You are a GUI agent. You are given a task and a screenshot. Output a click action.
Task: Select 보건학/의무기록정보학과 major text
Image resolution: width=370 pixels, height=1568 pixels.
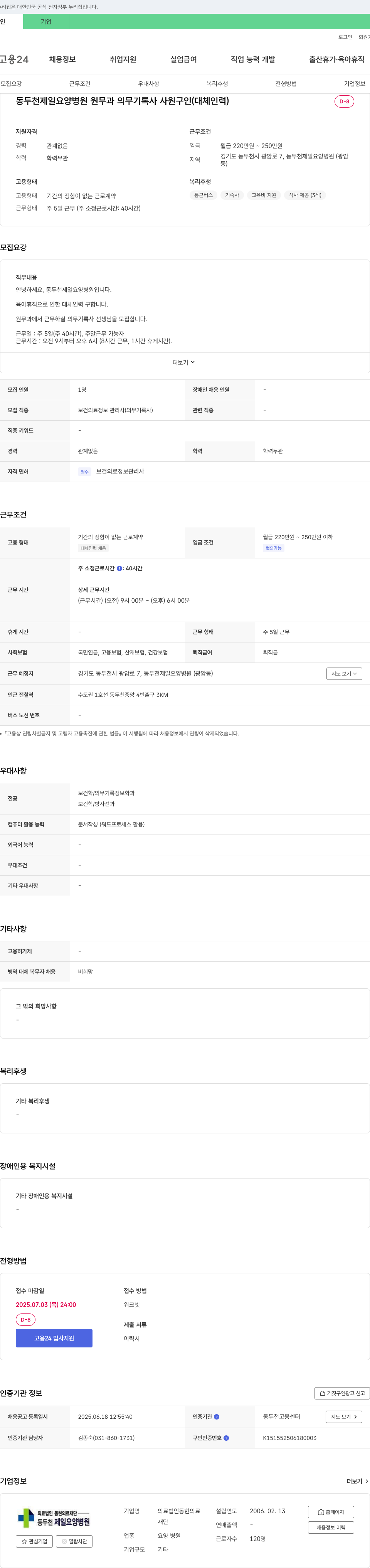click(x=106, y=793)
